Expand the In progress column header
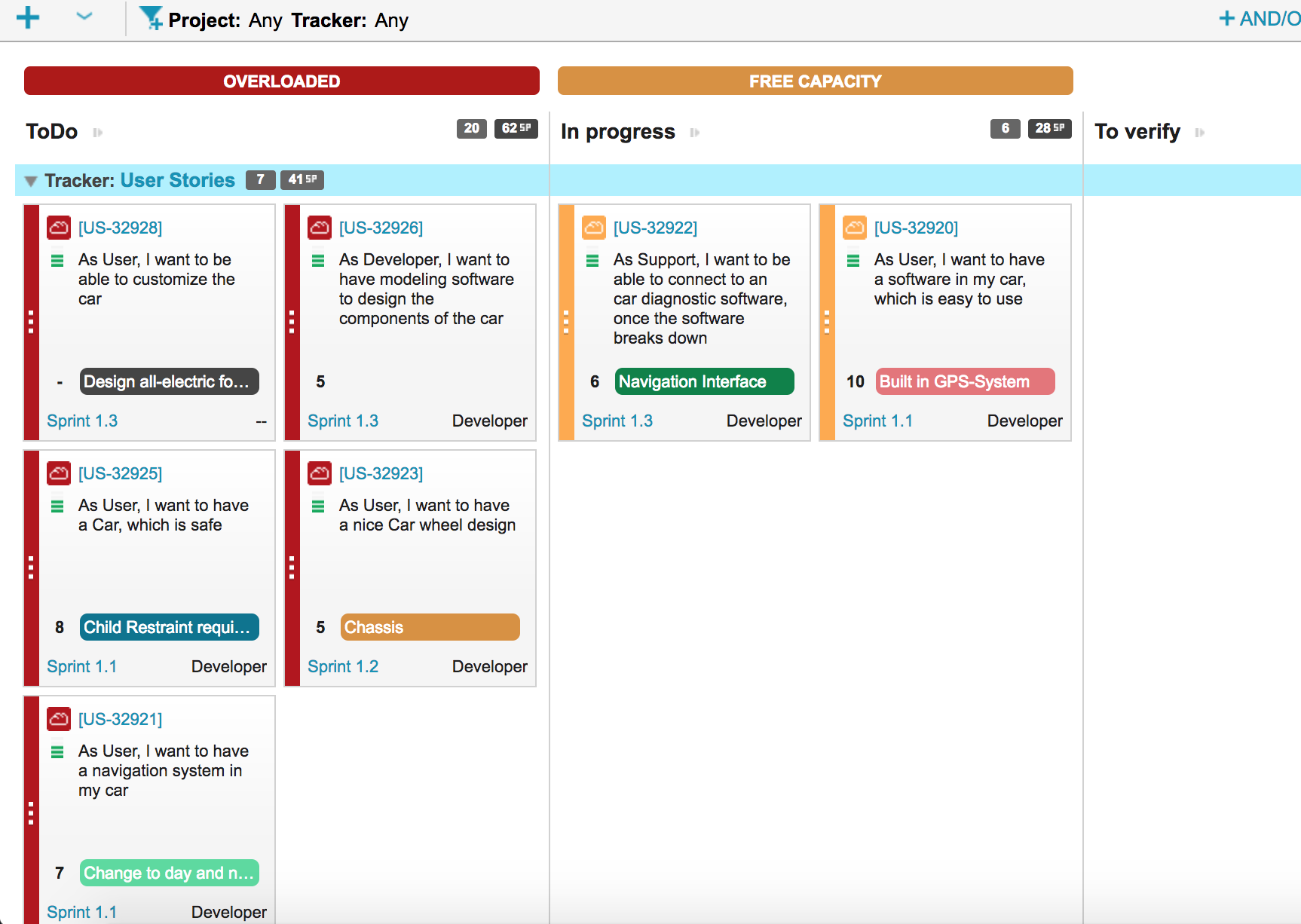1301x924 pixels. point(695,131)
